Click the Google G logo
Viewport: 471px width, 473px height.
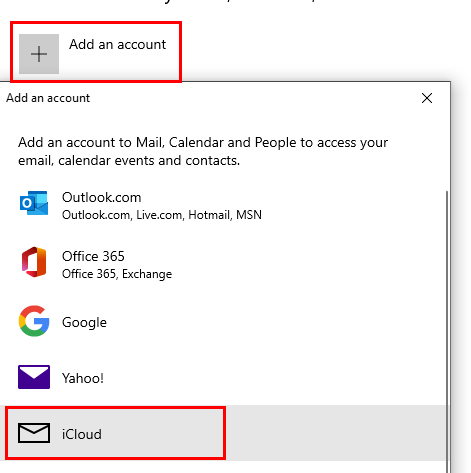(34, 321)
